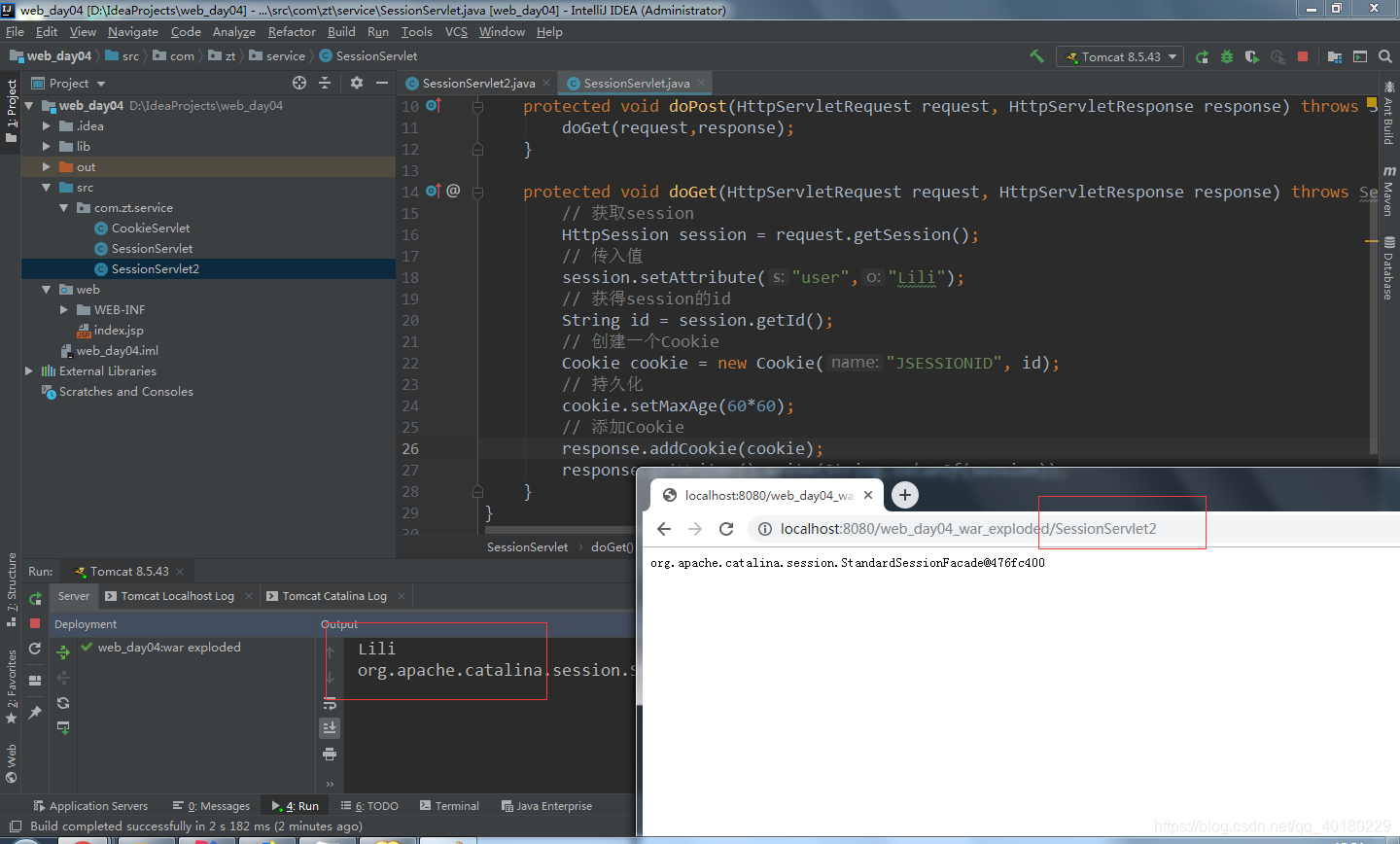Click the Project panel locate target icon
This screenshot has height=844, width=1400.
(299, 83)
